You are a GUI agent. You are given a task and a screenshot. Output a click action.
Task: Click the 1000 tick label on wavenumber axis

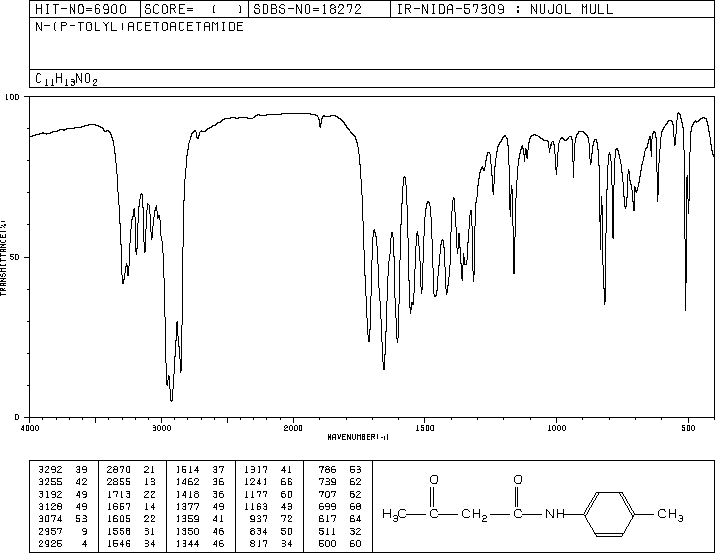(x=556, y=428)
